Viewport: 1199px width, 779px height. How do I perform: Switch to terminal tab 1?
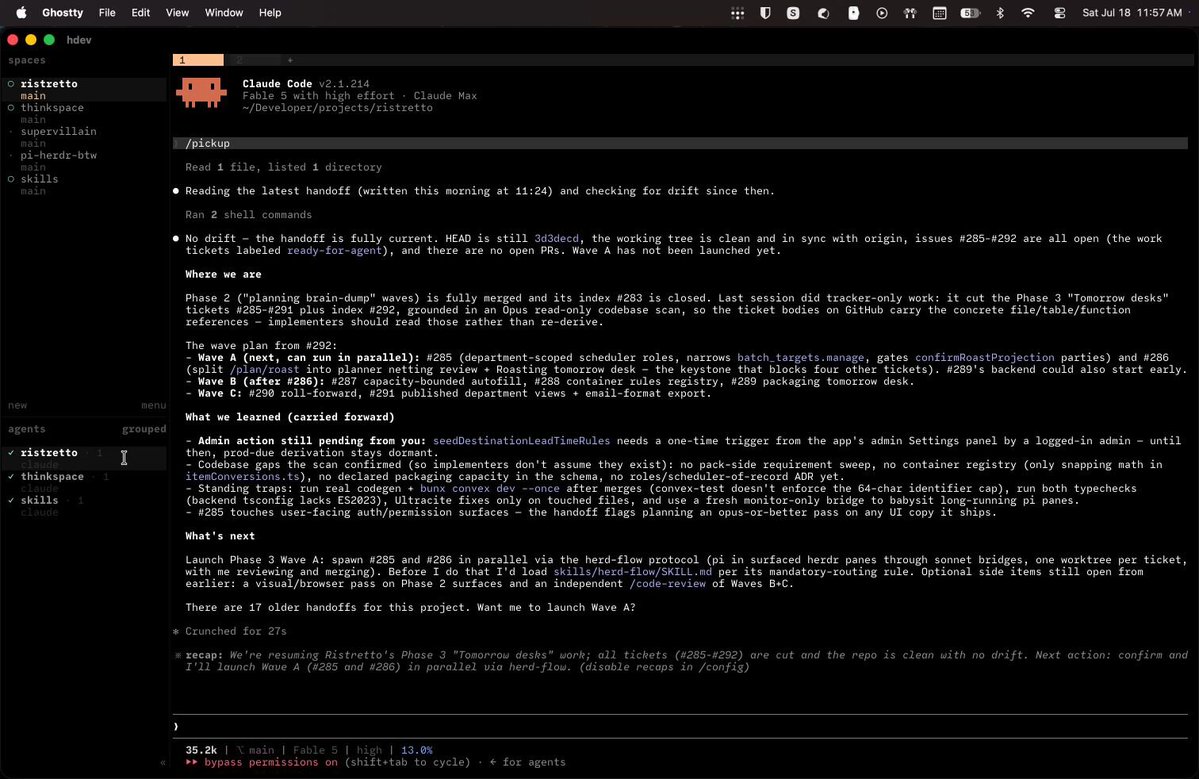coord(198,60)
